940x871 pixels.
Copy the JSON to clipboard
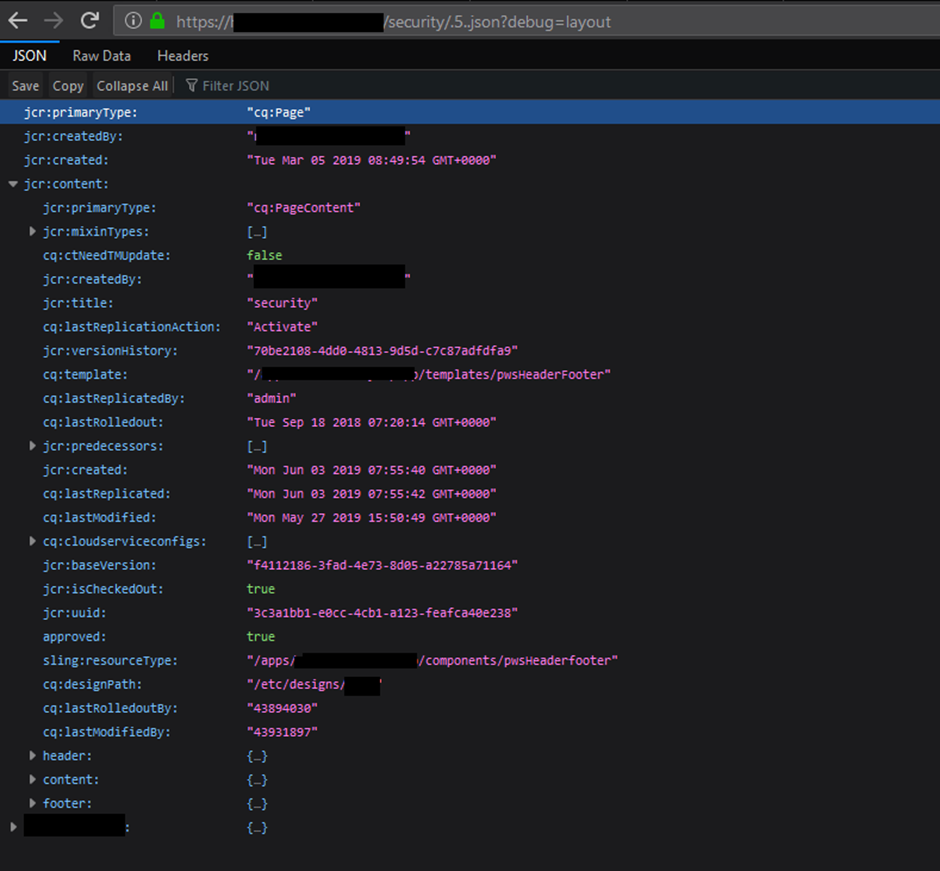pos(68,86)
